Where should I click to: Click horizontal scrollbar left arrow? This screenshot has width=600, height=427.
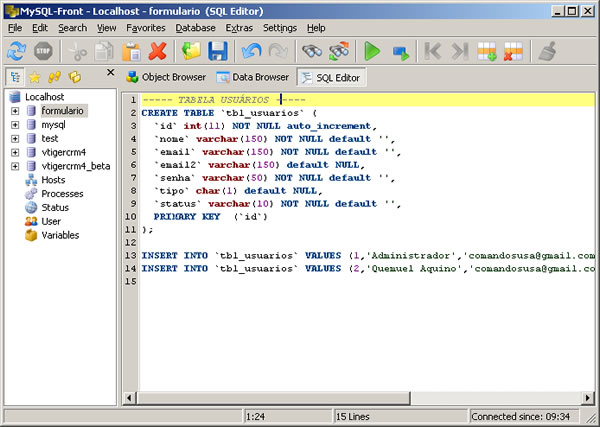[x=129, y=398]
